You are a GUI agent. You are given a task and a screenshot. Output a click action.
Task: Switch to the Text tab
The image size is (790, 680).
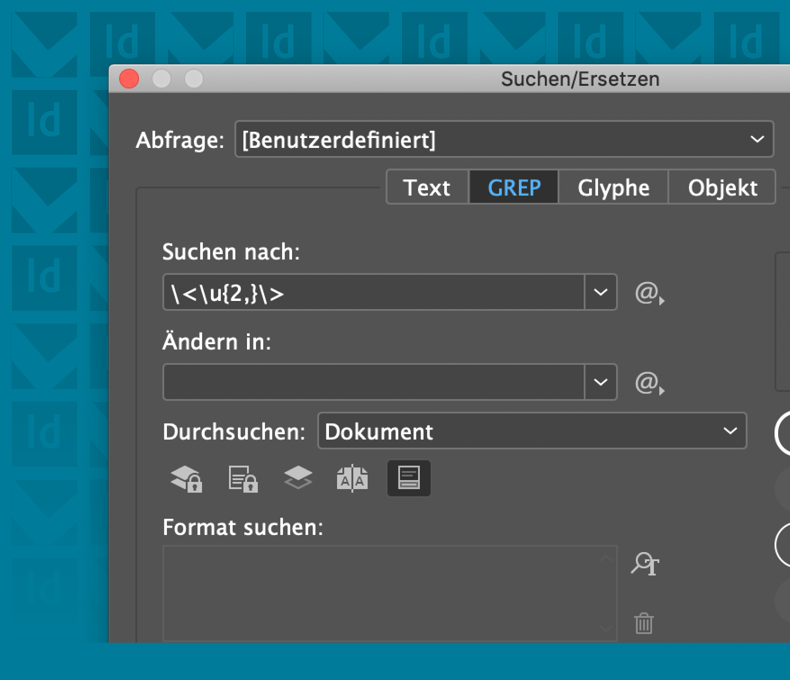tap(427, 187)
